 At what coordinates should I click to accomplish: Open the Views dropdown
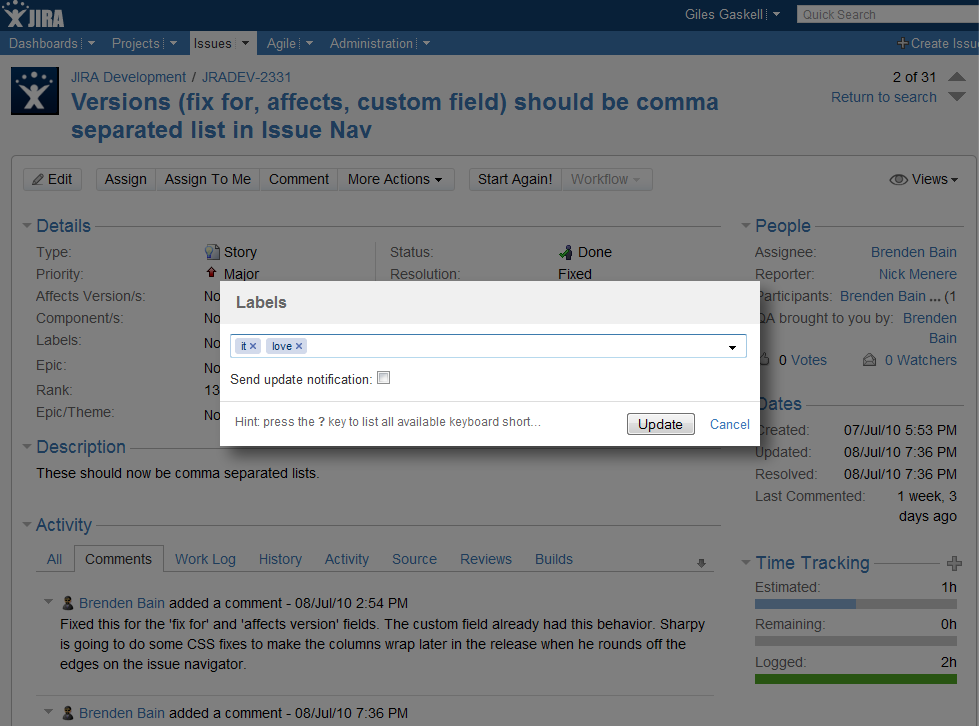[923, 179]
